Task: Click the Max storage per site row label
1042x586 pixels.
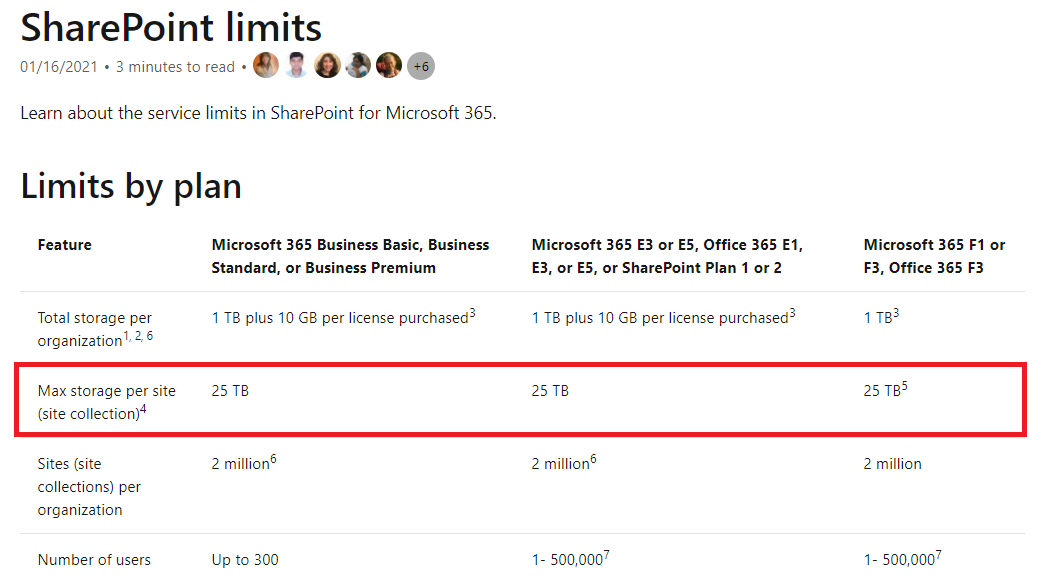Action: [x=106, y=402]
